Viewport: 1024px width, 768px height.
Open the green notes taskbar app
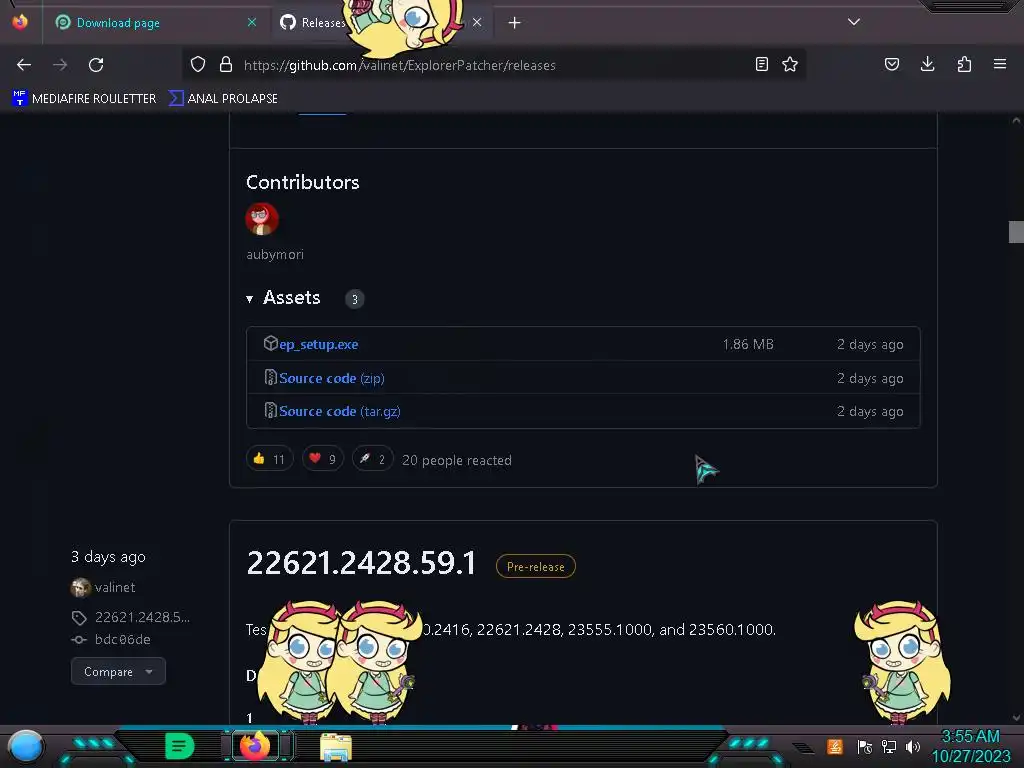coord(180,746)
